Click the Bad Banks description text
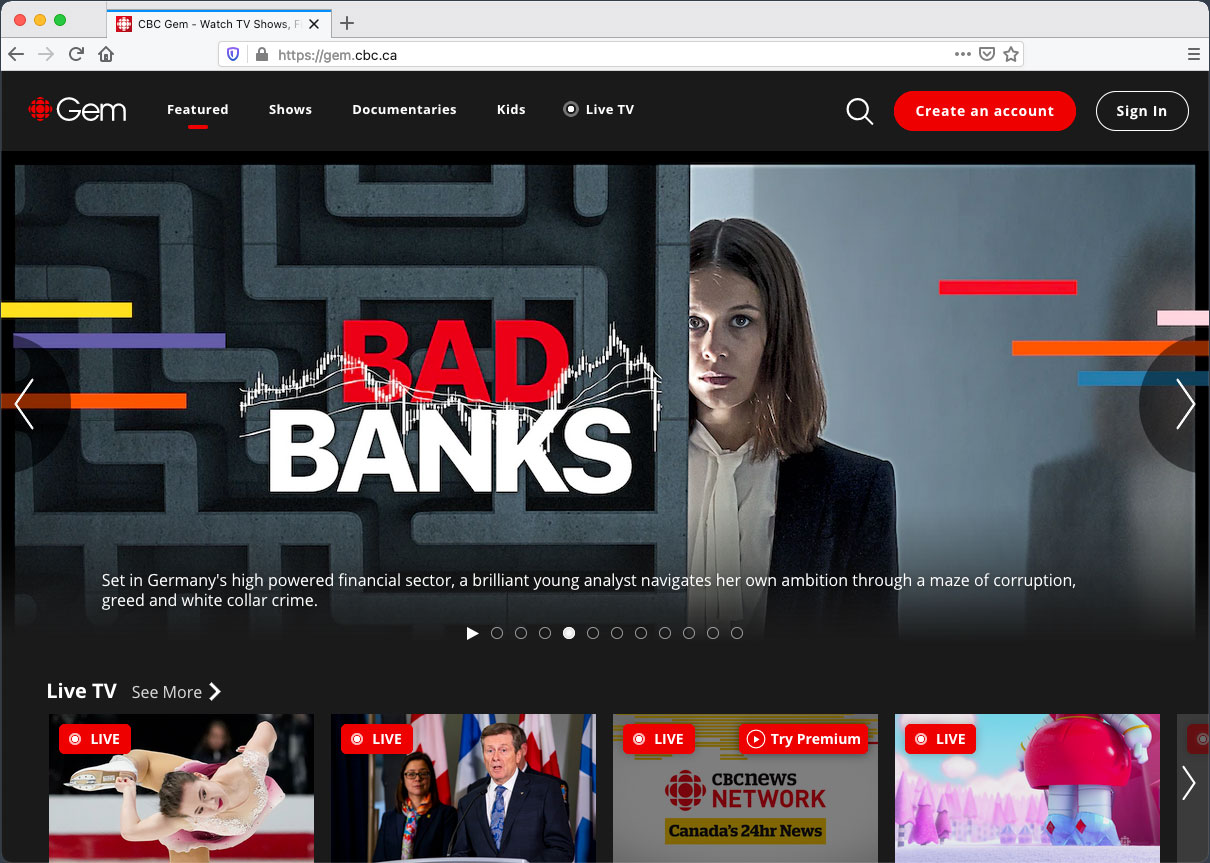 [589, 590]
